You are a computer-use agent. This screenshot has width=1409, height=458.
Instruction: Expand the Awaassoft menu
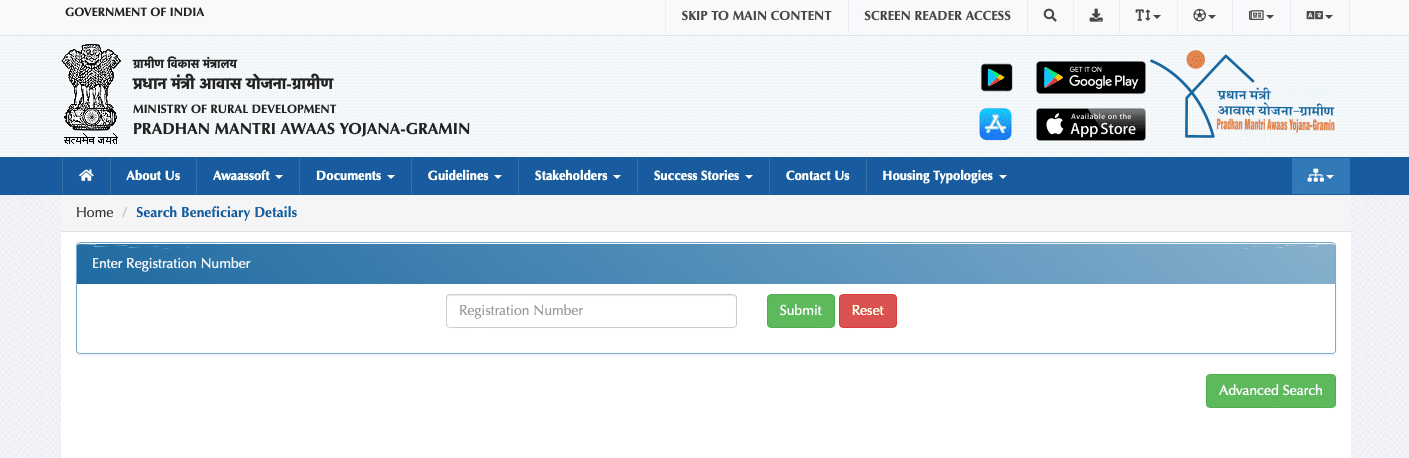point(247,176)
